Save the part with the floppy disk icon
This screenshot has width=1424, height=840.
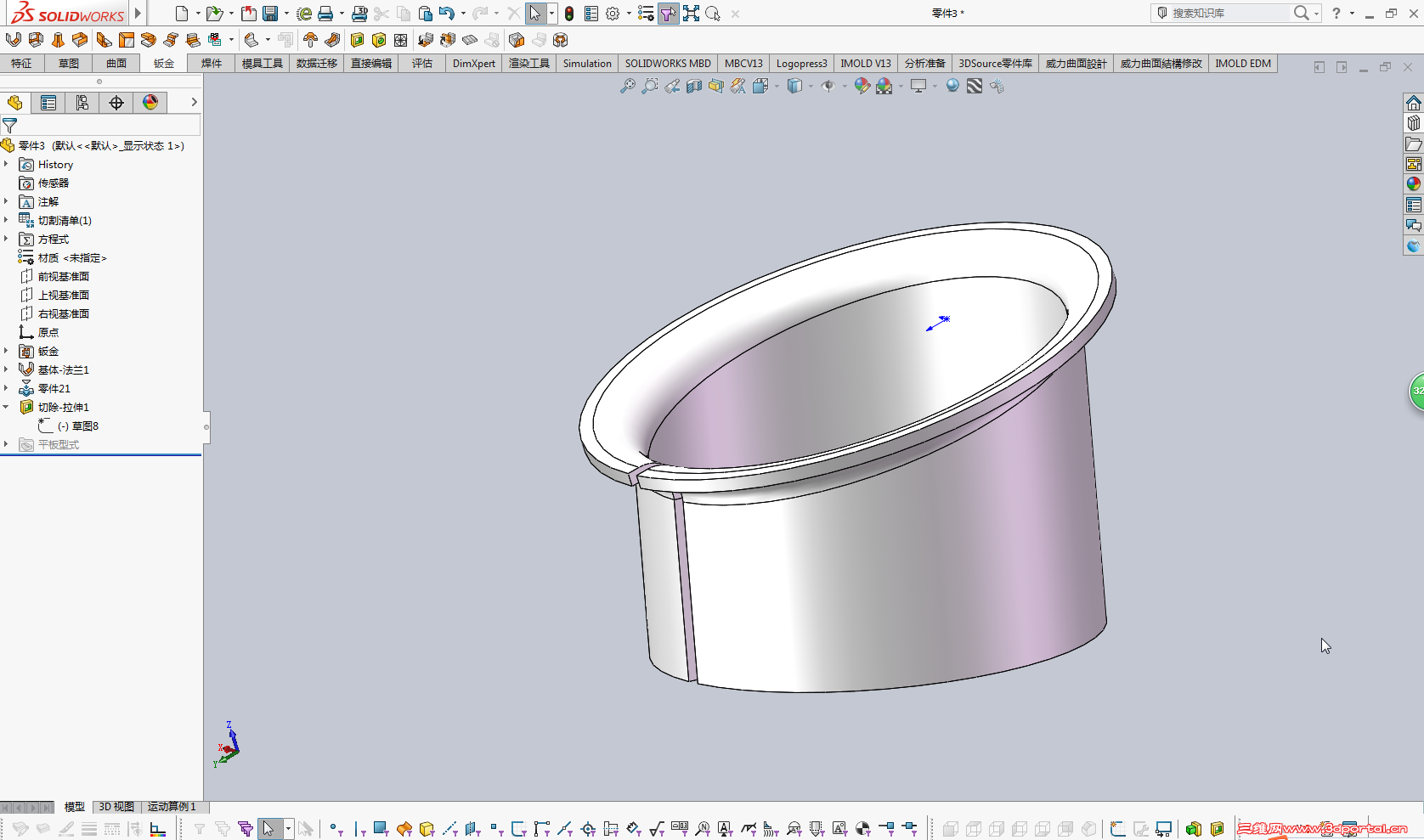point(270,14)
